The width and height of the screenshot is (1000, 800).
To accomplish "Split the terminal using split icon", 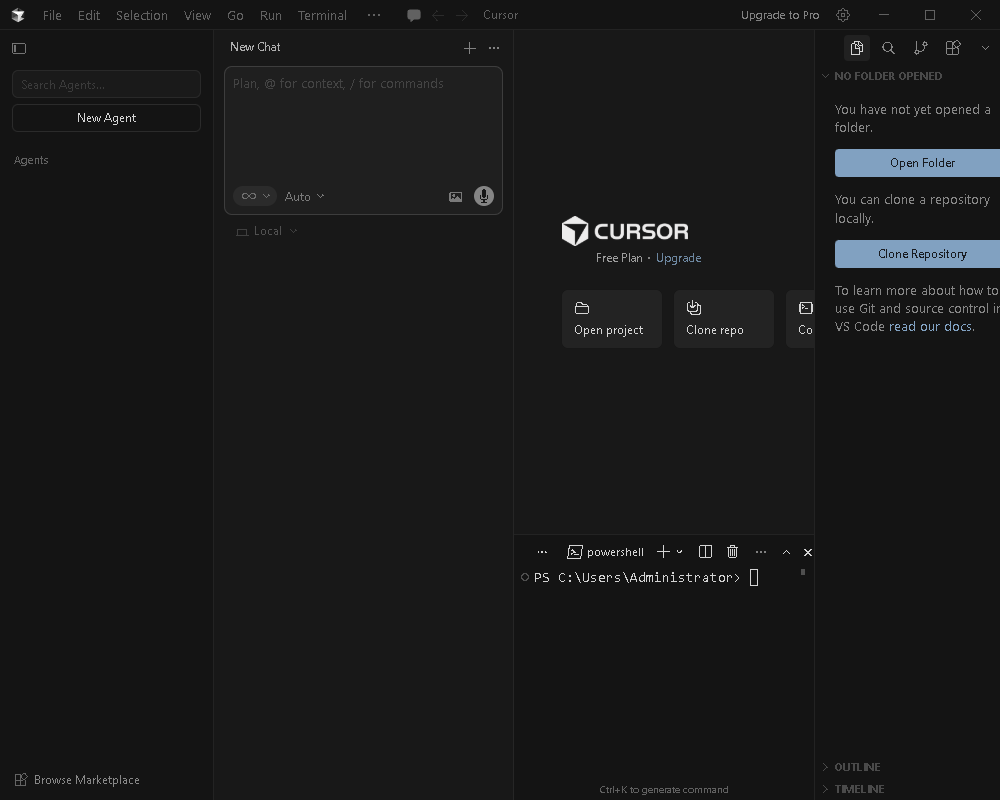I will tap(705, 552).
